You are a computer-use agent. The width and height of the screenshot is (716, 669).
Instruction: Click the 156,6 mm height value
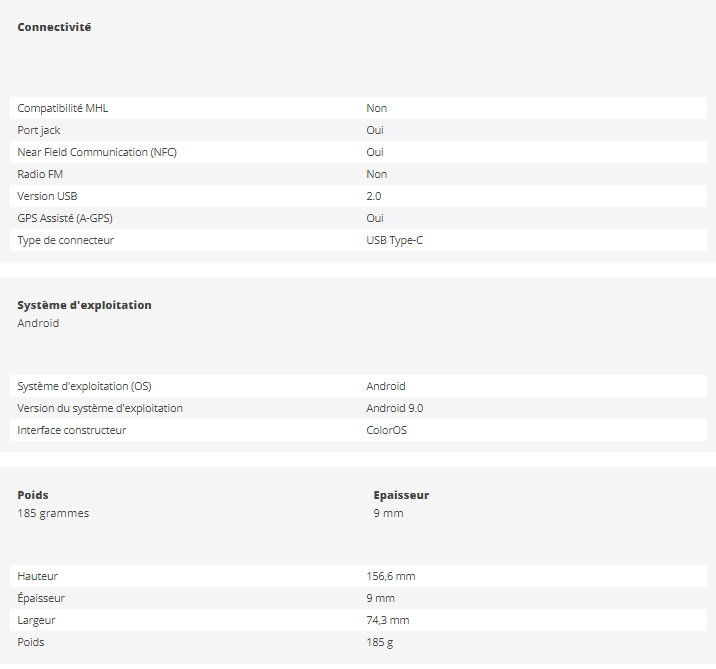tap(390, 576)
